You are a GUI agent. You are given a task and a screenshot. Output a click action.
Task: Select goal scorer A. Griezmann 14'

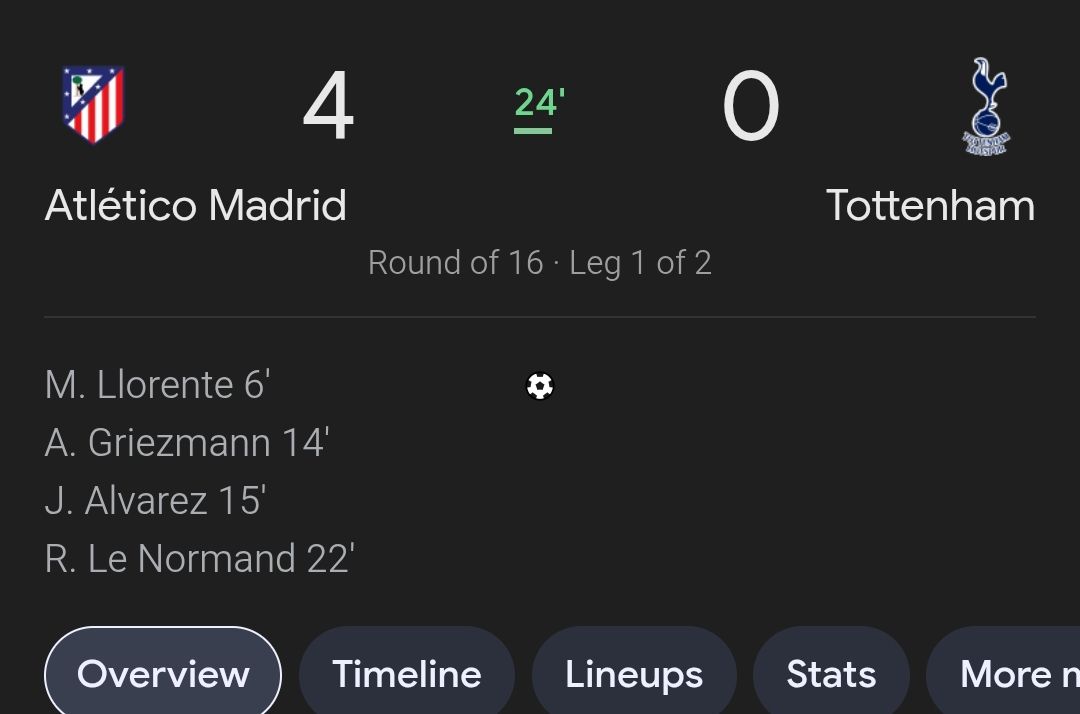coord(187,443)
